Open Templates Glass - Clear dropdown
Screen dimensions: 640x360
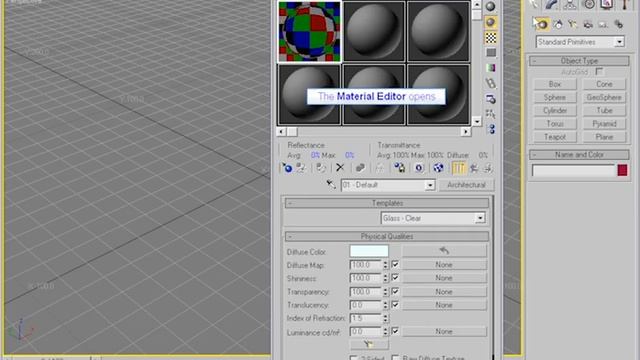pos(480,218)
